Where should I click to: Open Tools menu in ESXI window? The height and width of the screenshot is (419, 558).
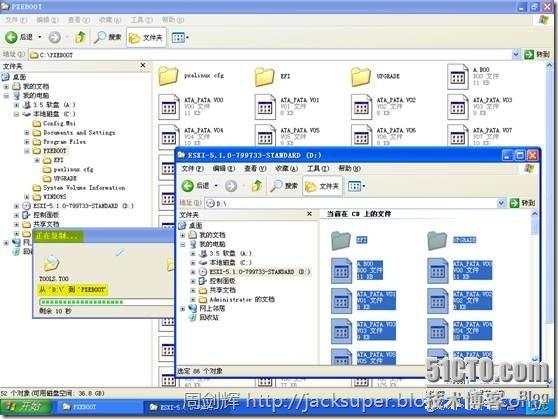tap(318, 168)
